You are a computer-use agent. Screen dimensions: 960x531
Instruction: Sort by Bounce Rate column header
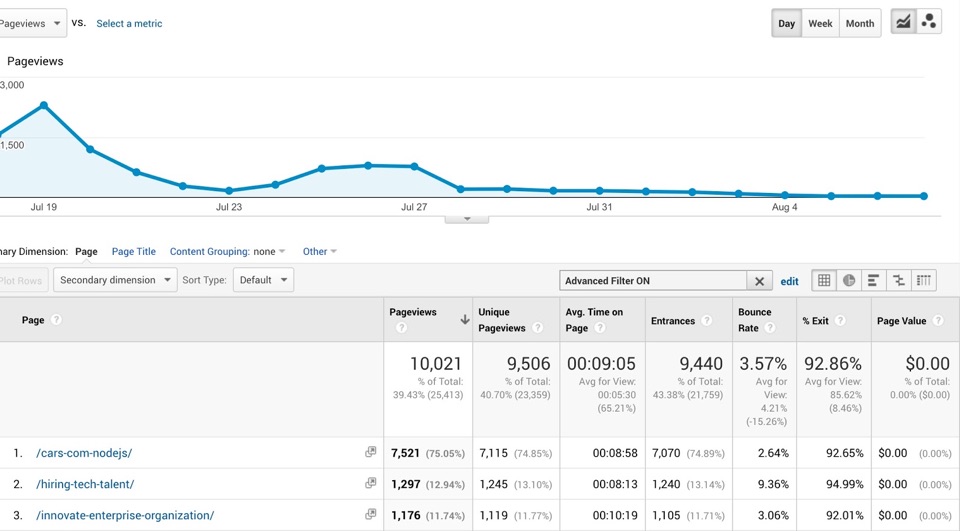[x=754, y=320]
